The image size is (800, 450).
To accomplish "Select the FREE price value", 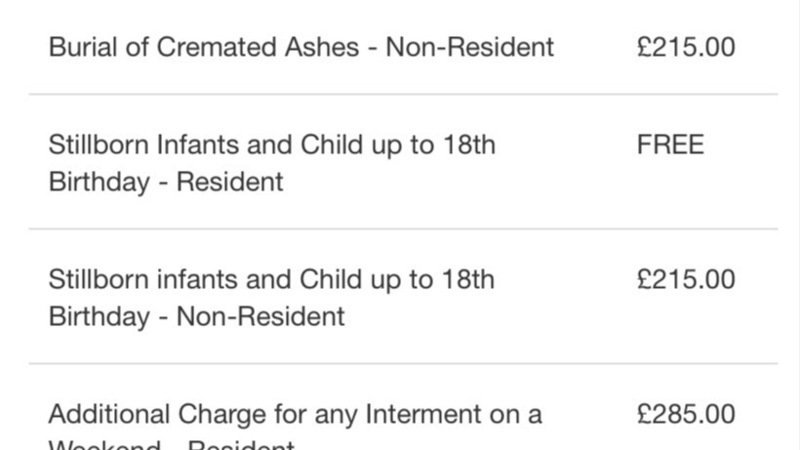I will click(x=670, y=145).
